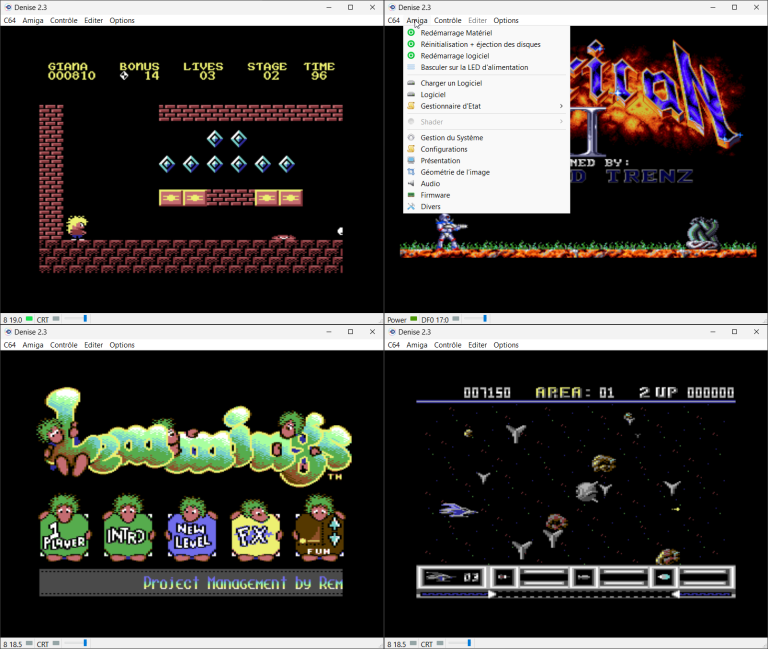Click the Audio speaker icon in menu
Screen dimensions: 768x649
click(x=411, y=184)
